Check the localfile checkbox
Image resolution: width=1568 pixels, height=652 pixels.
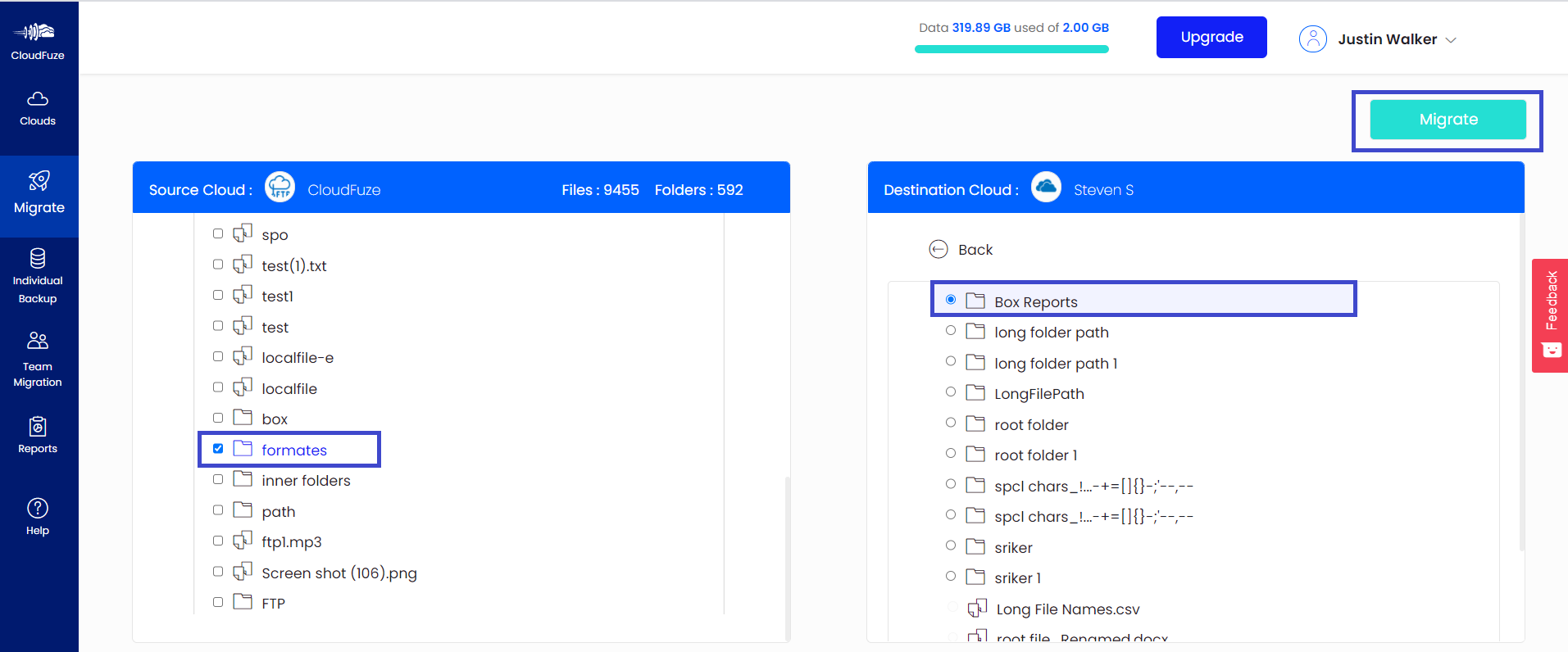[218, 387]
